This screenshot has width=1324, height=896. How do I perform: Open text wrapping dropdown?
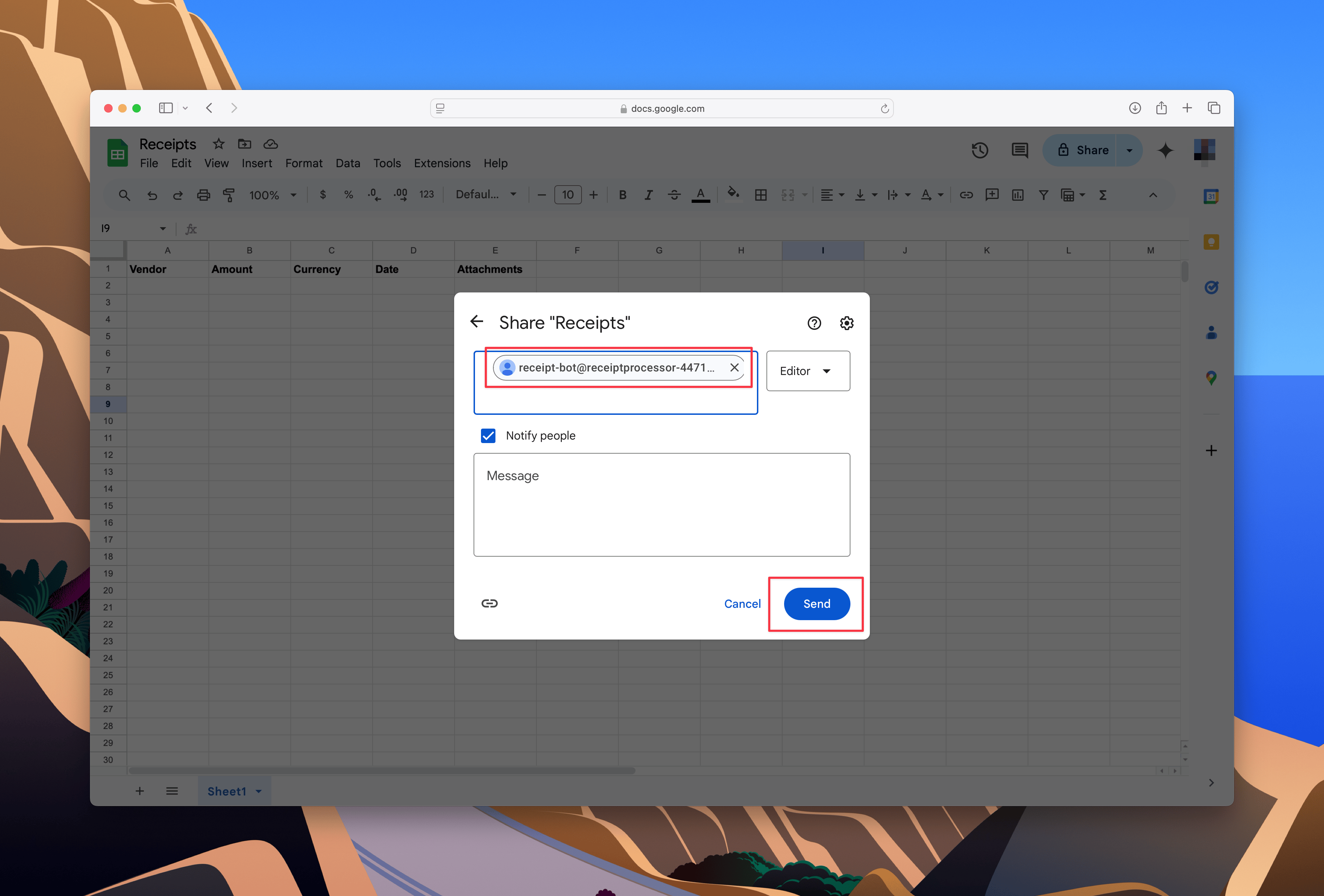point(898,195)
